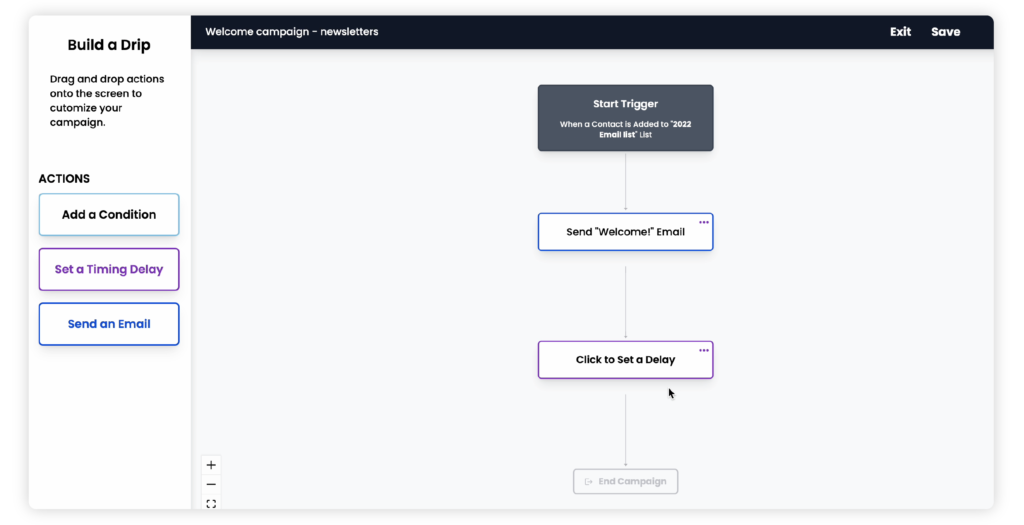Select the End Campaign node label

click(632, 482)
